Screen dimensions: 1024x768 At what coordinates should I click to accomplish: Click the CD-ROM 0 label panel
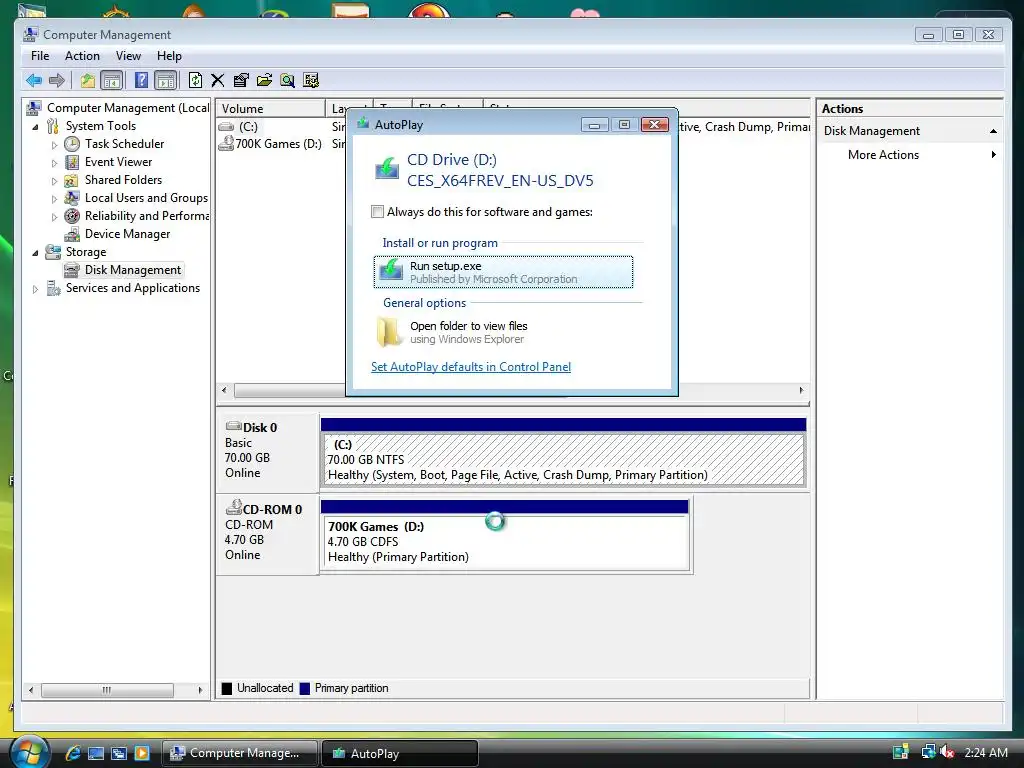click(267, 533)
